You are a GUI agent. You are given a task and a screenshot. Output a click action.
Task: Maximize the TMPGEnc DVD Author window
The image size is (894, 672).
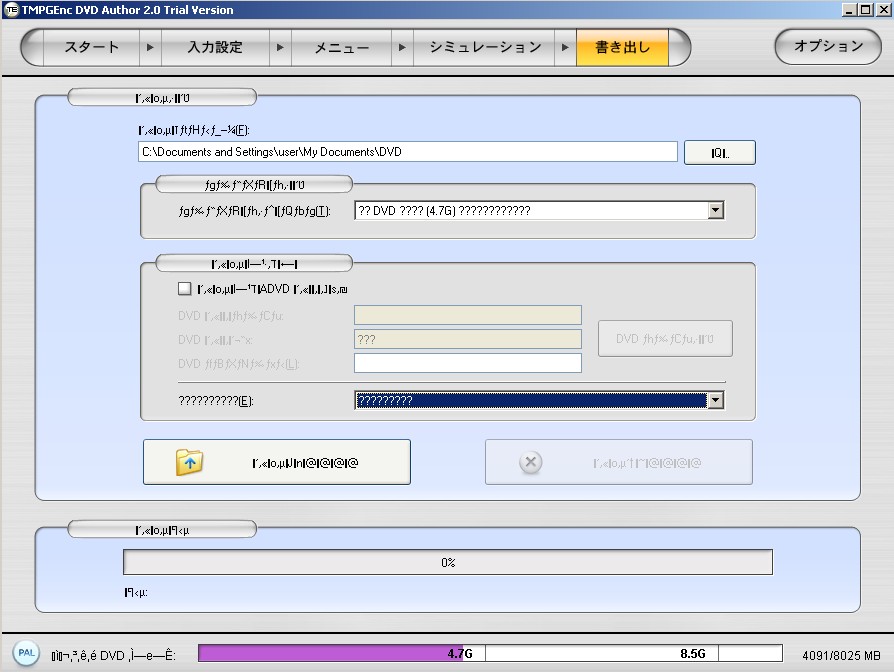click(x=865, y=10)
